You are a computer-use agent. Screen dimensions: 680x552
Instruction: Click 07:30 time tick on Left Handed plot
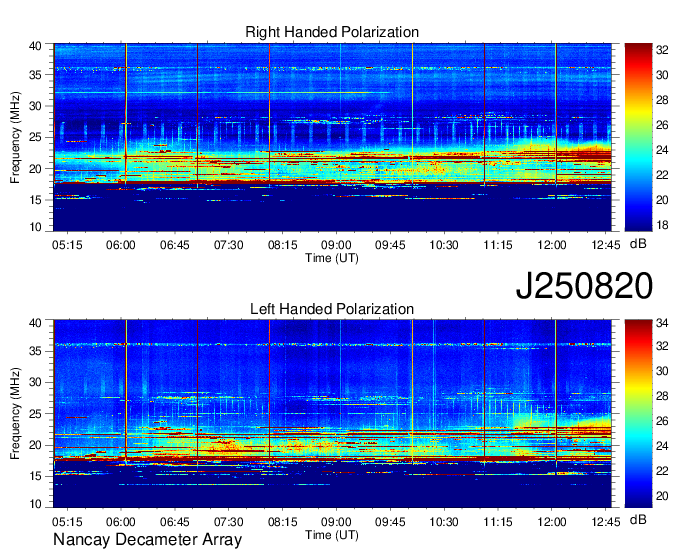coord(228,522)
